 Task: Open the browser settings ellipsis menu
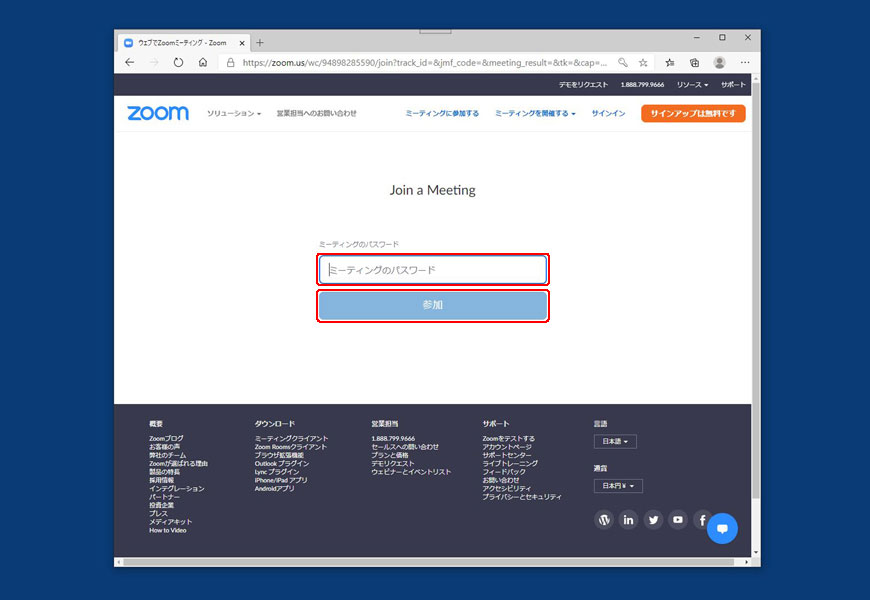(x=745, y=63)
